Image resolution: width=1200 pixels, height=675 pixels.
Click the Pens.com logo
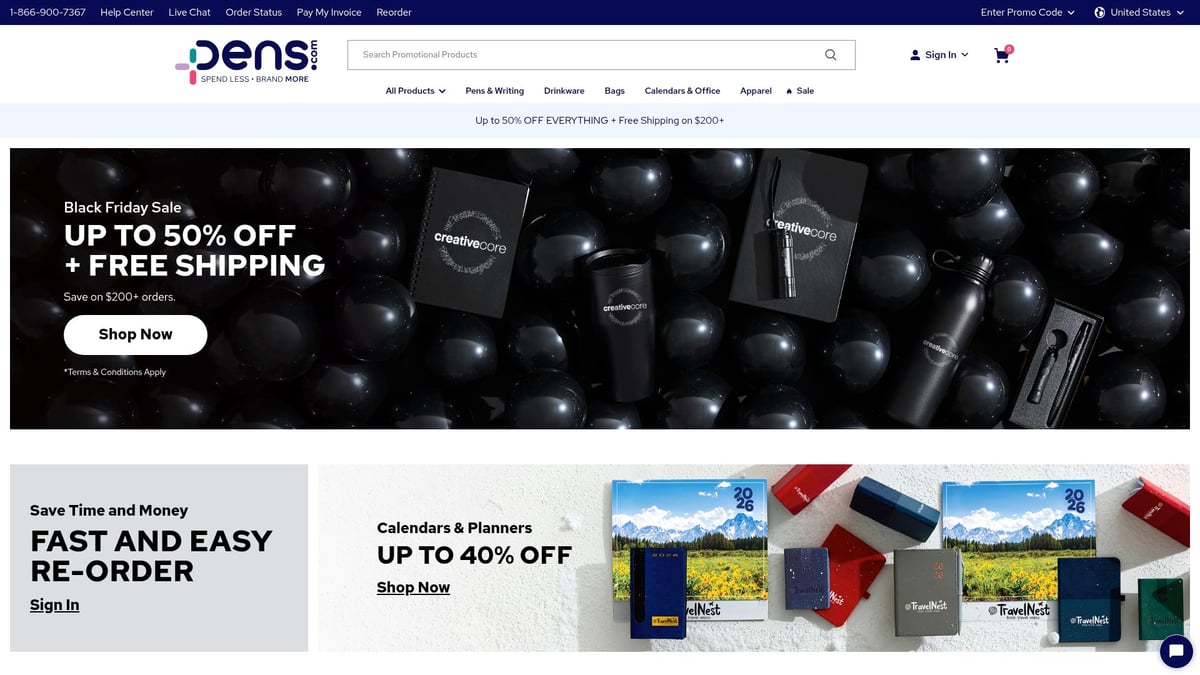click(x=247, y=61)
